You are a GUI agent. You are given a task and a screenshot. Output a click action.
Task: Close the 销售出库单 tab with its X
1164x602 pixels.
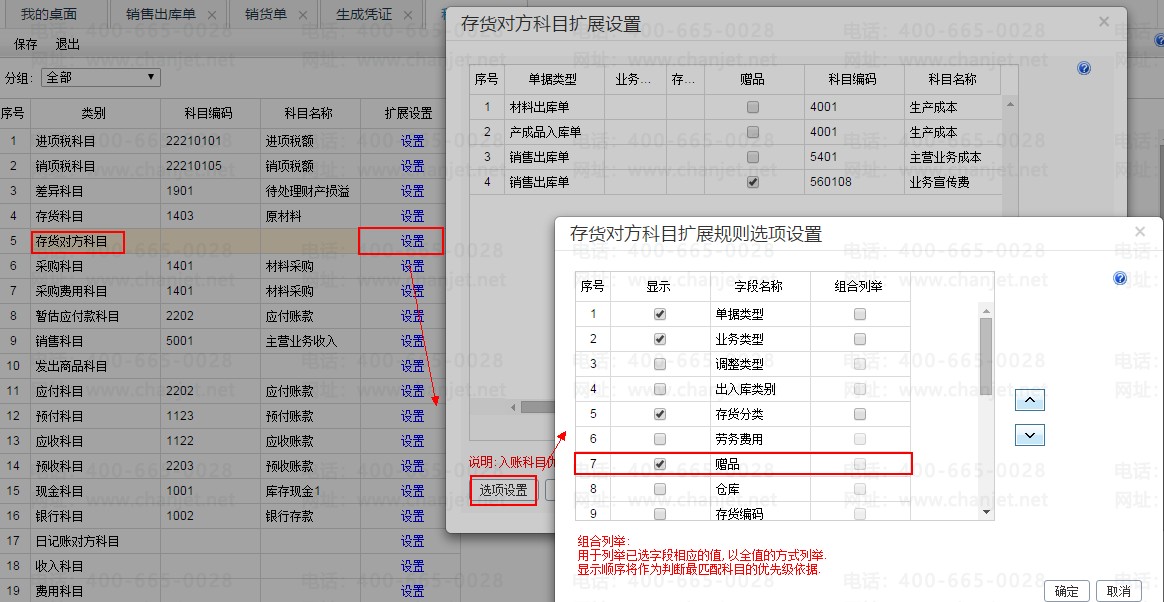coord(211,15)
